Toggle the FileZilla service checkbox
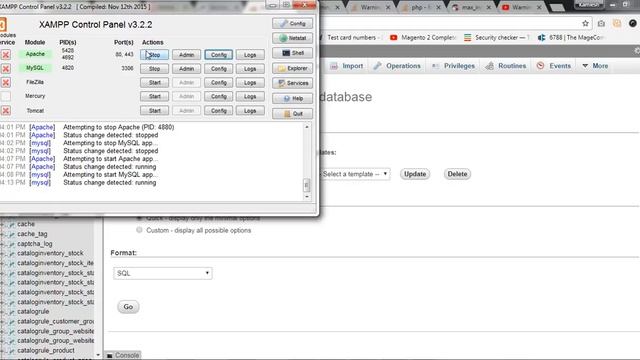This screenshot has height=360, width=640. (x=6, y=82)
